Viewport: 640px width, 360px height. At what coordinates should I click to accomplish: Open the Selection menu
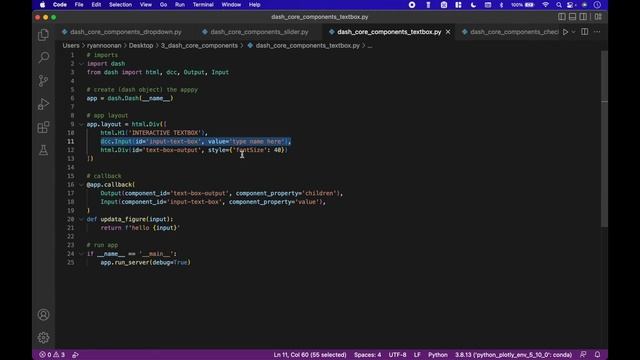point(120,5)
